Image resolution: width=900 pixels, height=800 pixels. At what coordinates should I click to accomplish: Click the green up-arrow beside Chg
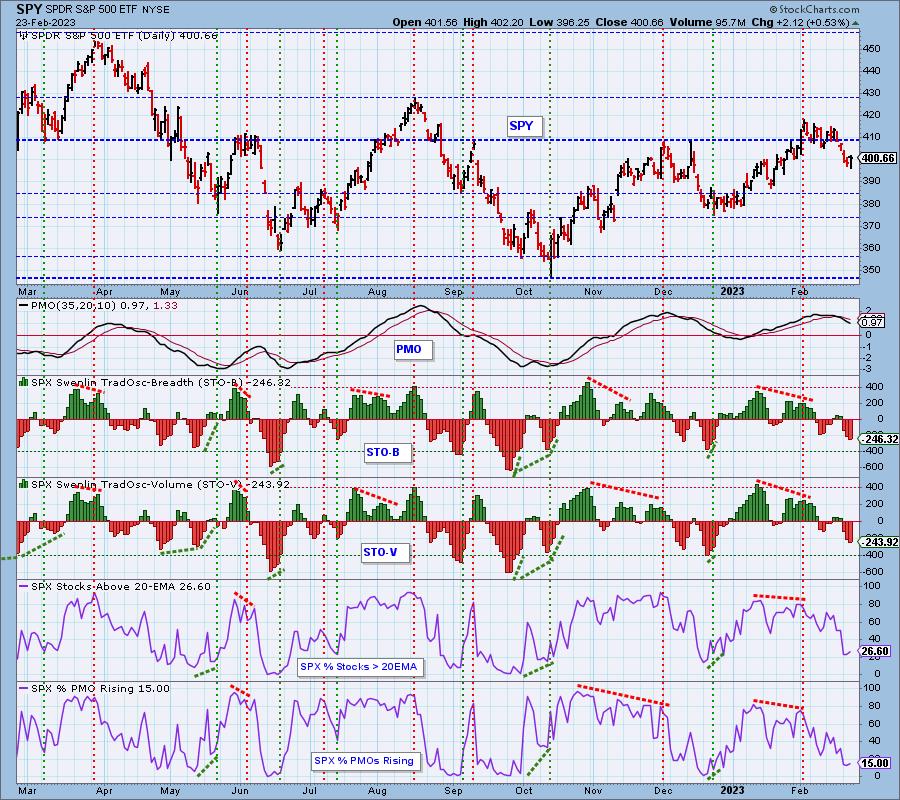[855, 23]
